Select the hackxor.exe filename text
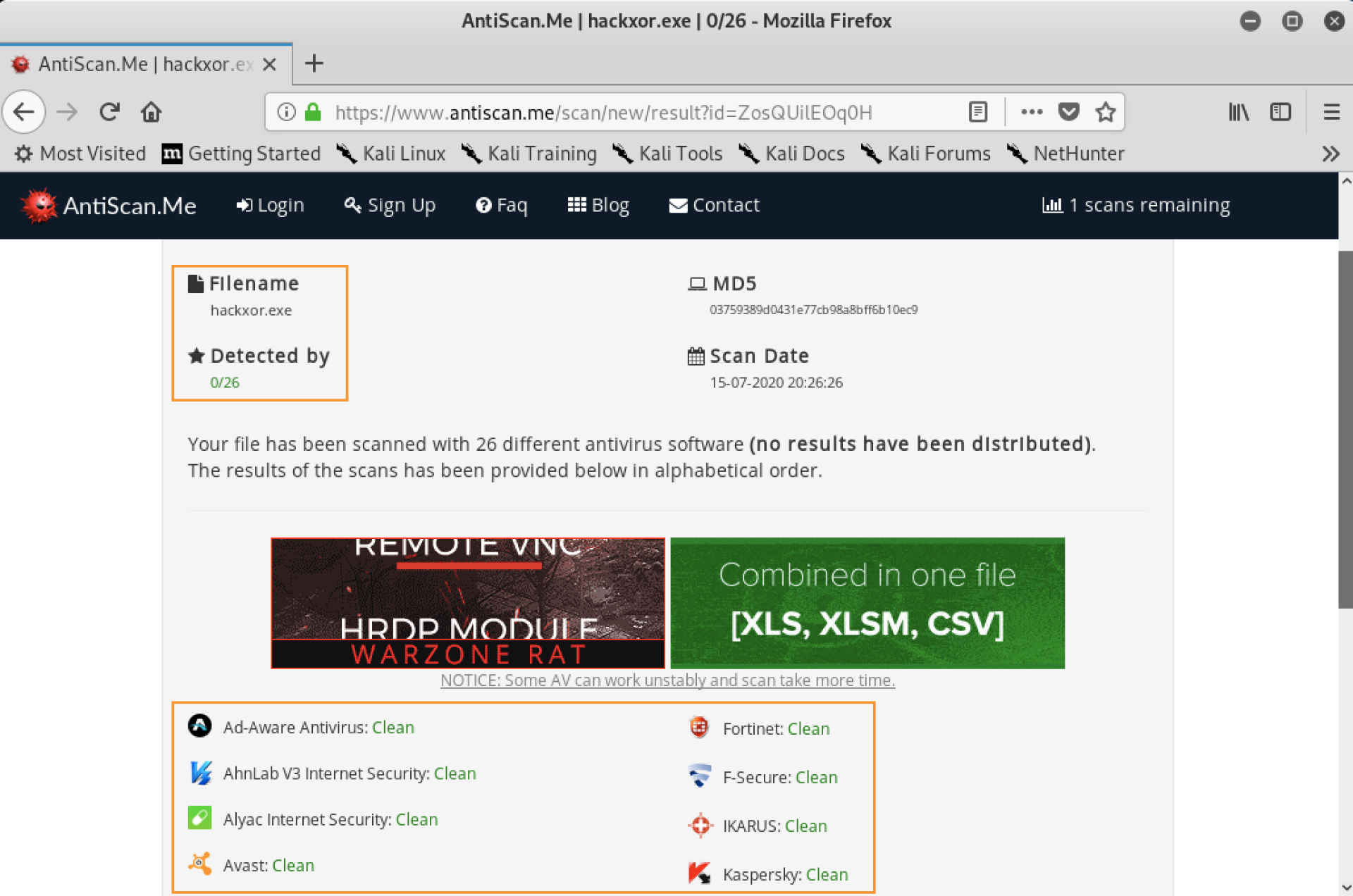The image size is (1353, 896). point(251,311)
